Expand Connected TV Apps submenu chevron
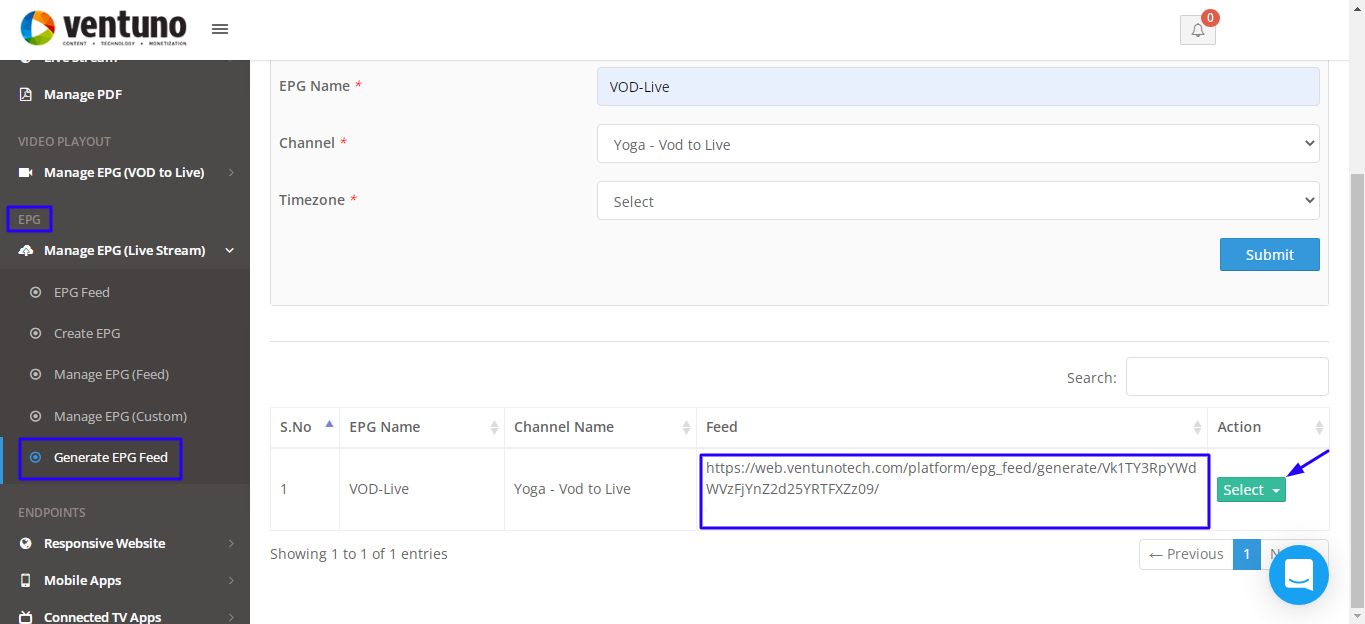This screenshot has width=1365, height=624. click(231, 617)
